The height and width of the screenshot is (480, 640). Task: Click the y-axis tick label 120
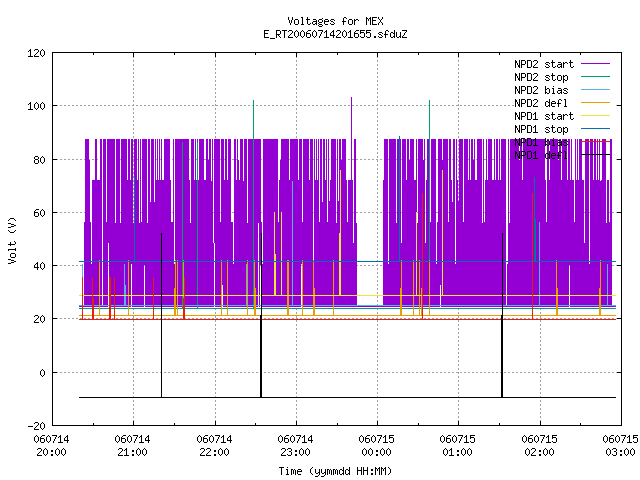click(36, 53)
